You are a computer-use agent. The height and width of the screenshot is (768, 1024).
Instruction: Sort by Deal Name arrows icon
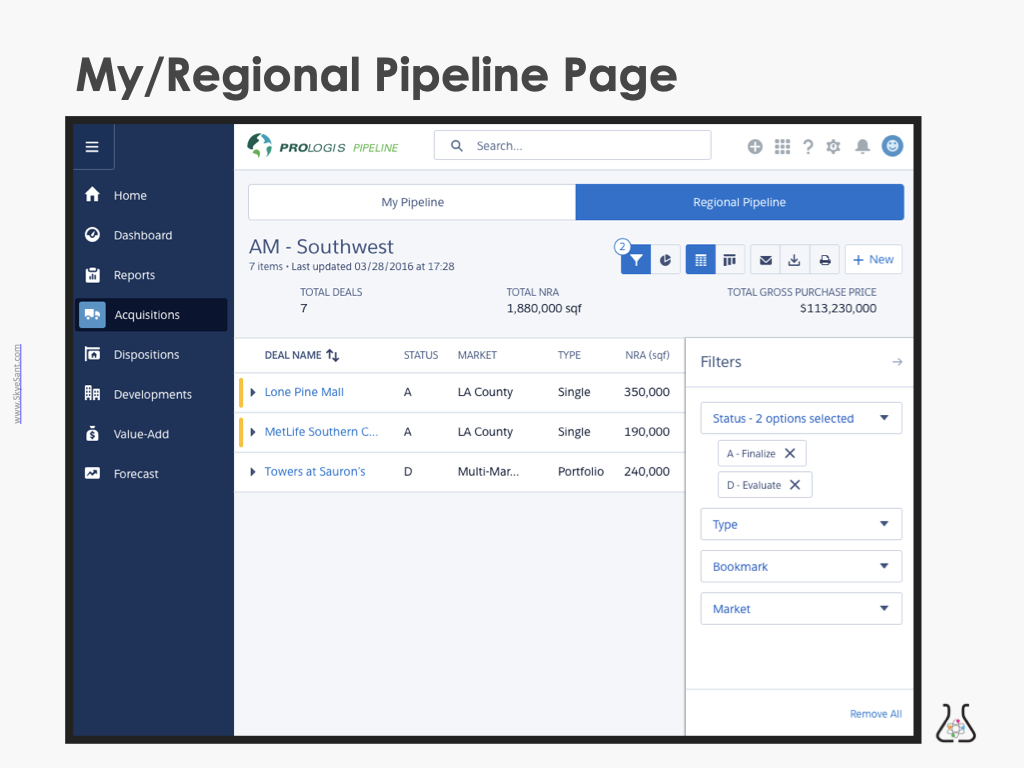tap(333, 355)
